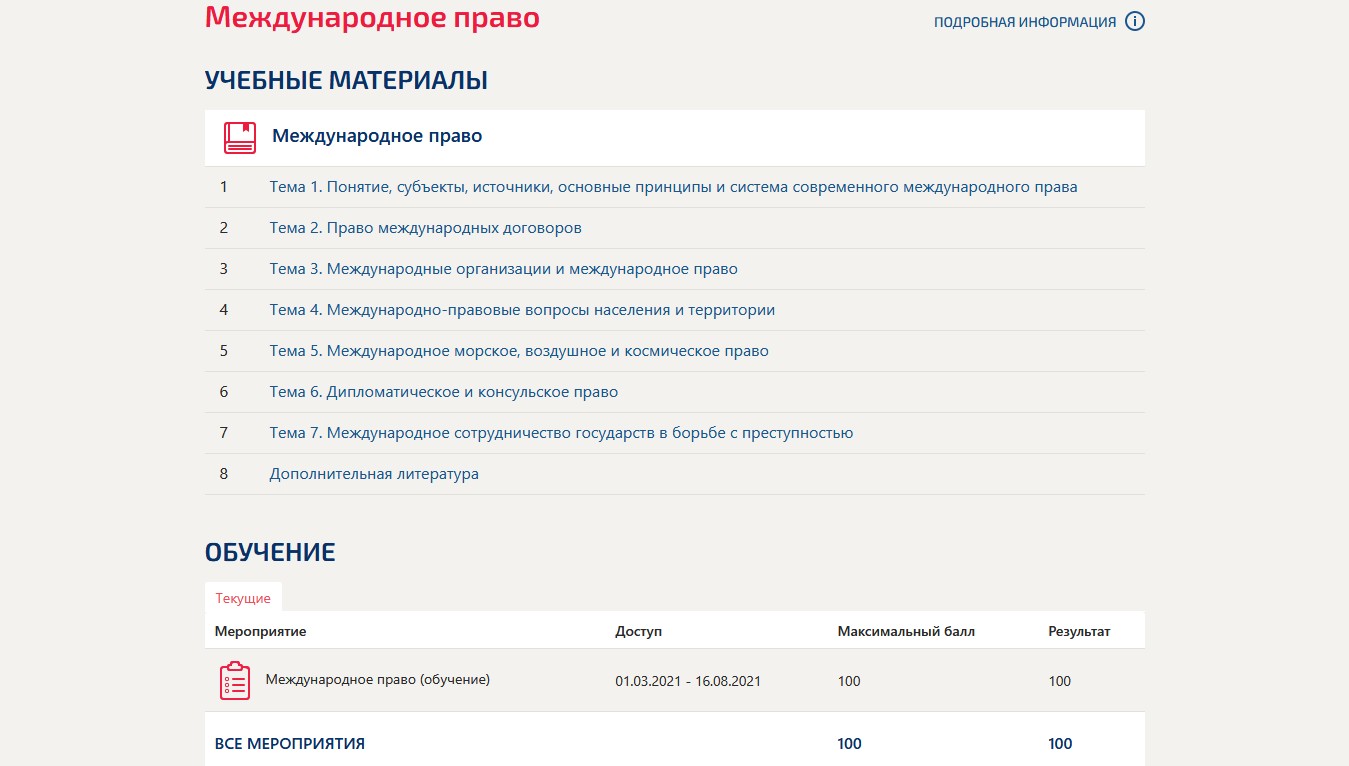The width and height of the screenshot is (1349, 766).
Task: Click the ОБУЧЕНИЕ heading
Action: (x=270, y=552)
